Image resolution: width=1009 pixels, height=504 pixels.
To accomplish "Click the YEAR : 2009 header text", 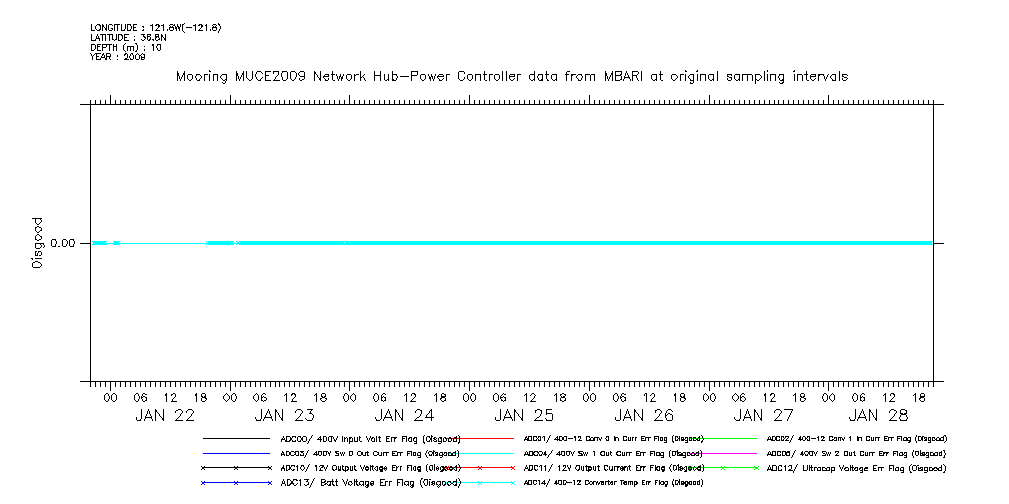I will 118,57.
